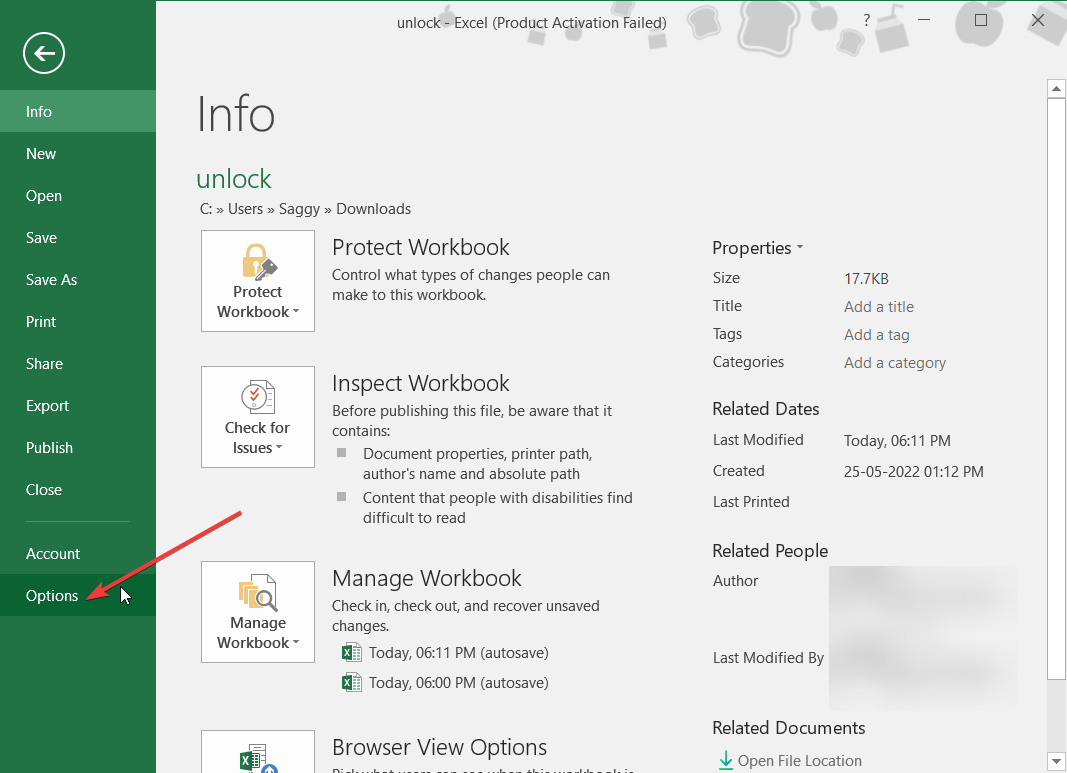Image resolution: width=1067 pixels, height=773 pixels.
Task: Open Excel Options
Action: 78,596
